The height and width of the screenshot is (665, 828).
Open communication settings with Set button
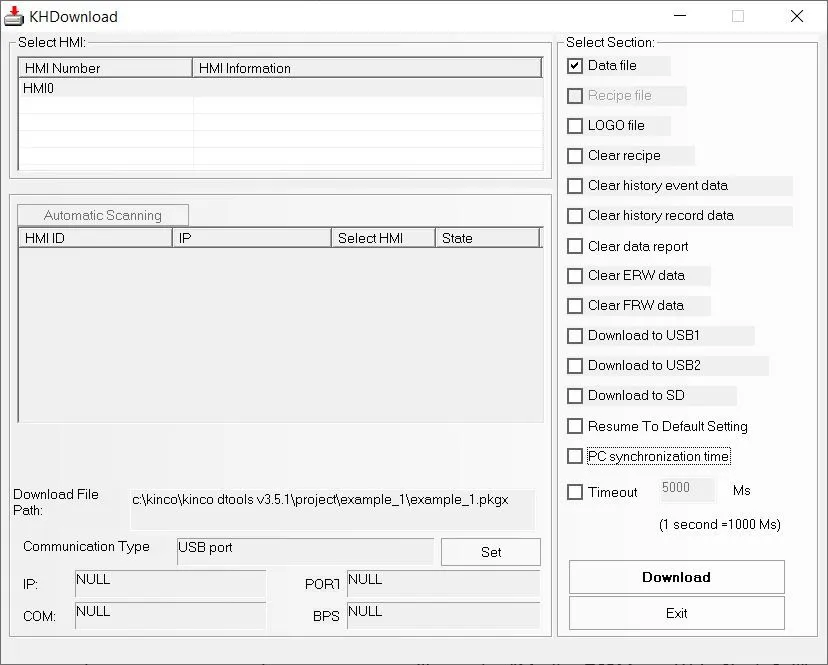pos(491,552)
